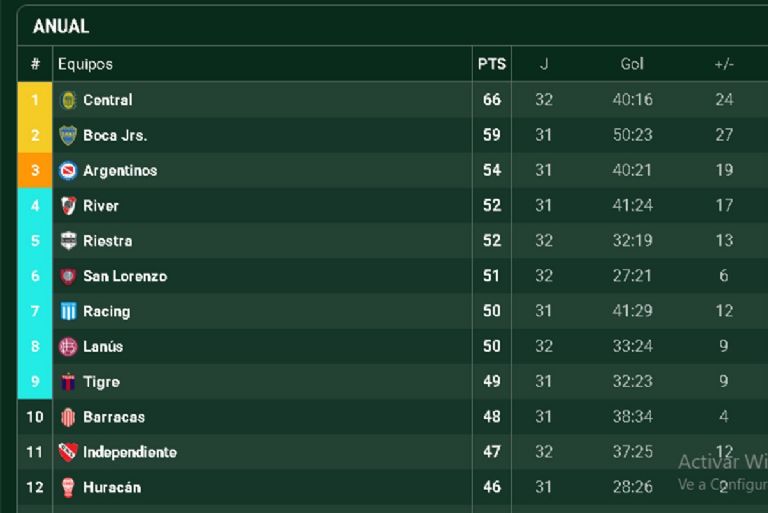This screenshot has width=768, height=513.
Task: Click the Boca Jrs. team crest
Action: 68,135
